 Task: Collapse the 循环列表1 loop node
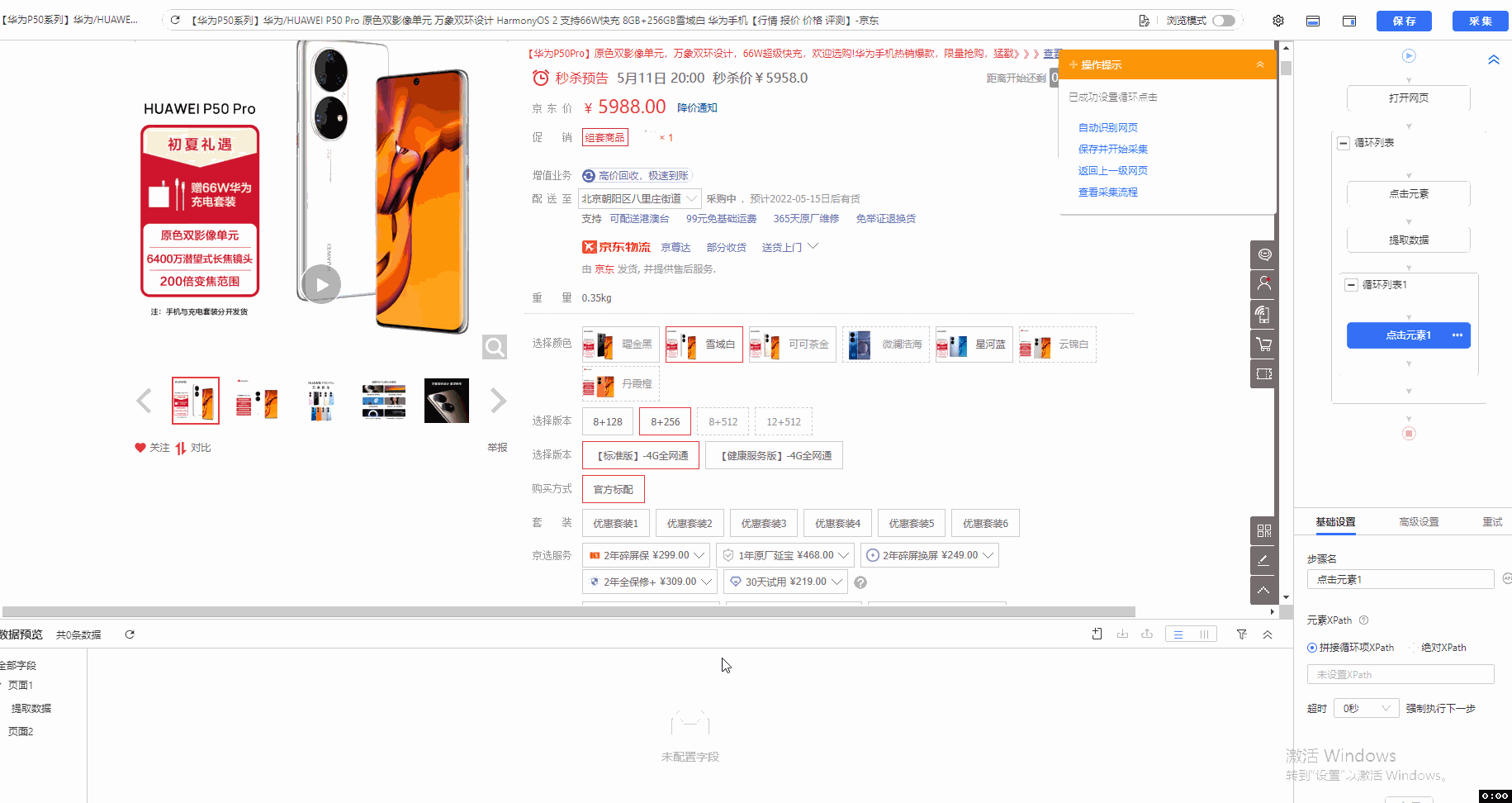1352,285
